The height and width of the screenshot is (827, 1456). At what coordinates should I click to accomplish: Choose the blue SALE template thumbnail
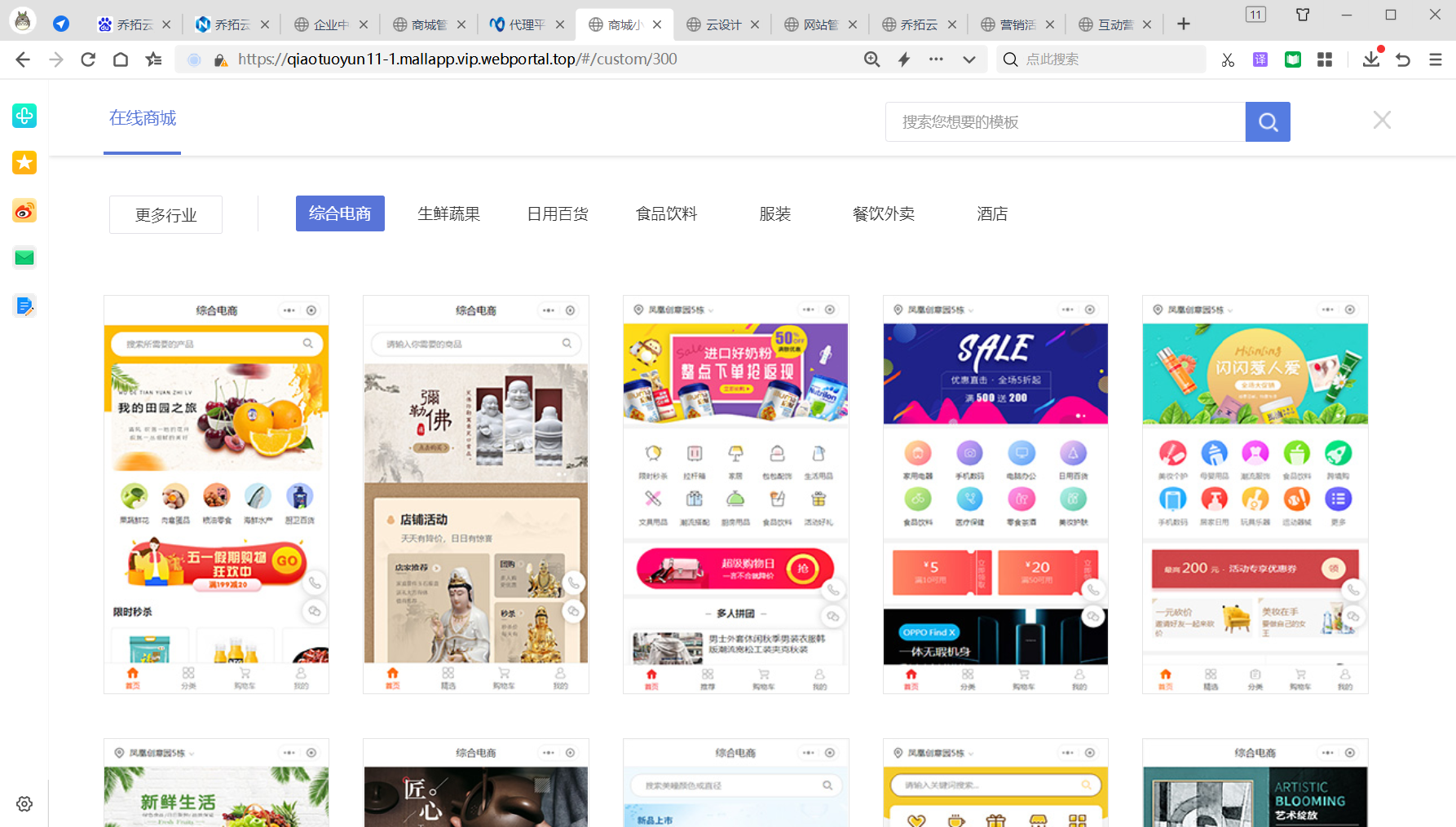tap(995, 495)
